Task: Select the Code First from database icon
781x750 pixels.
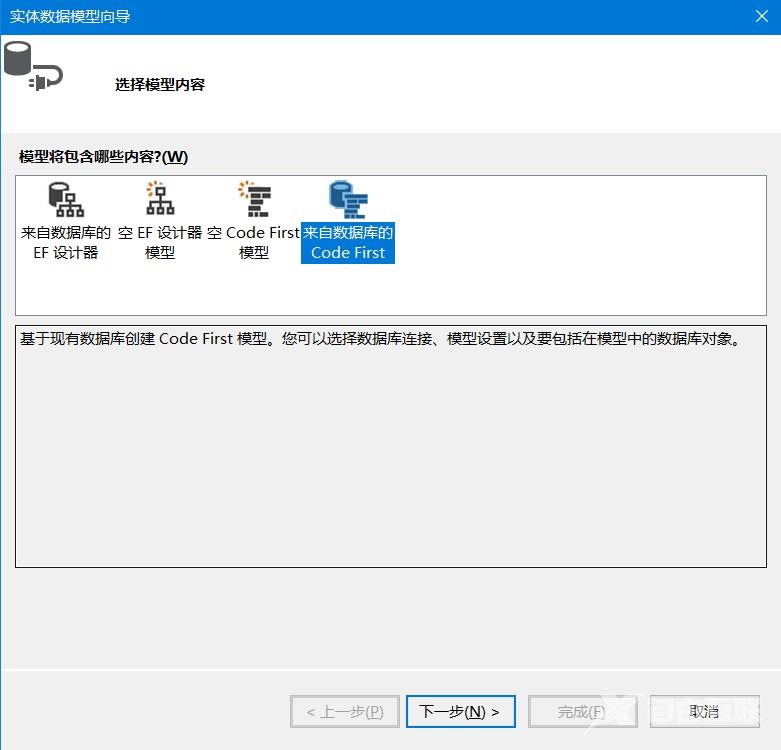Action: pyautogui.click(x=348, y=199)
